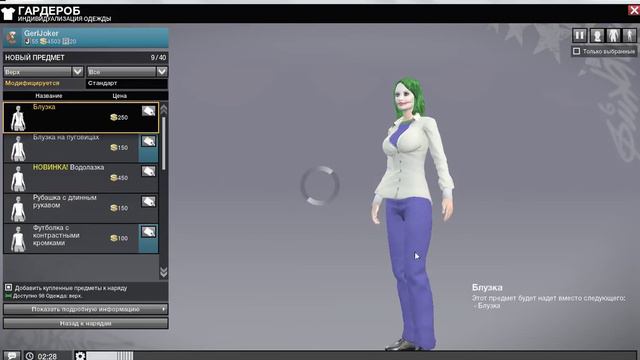The image size is (640, 360).
Task: Click the 'Блузка' heading in preview description
Action: (487, 287)
